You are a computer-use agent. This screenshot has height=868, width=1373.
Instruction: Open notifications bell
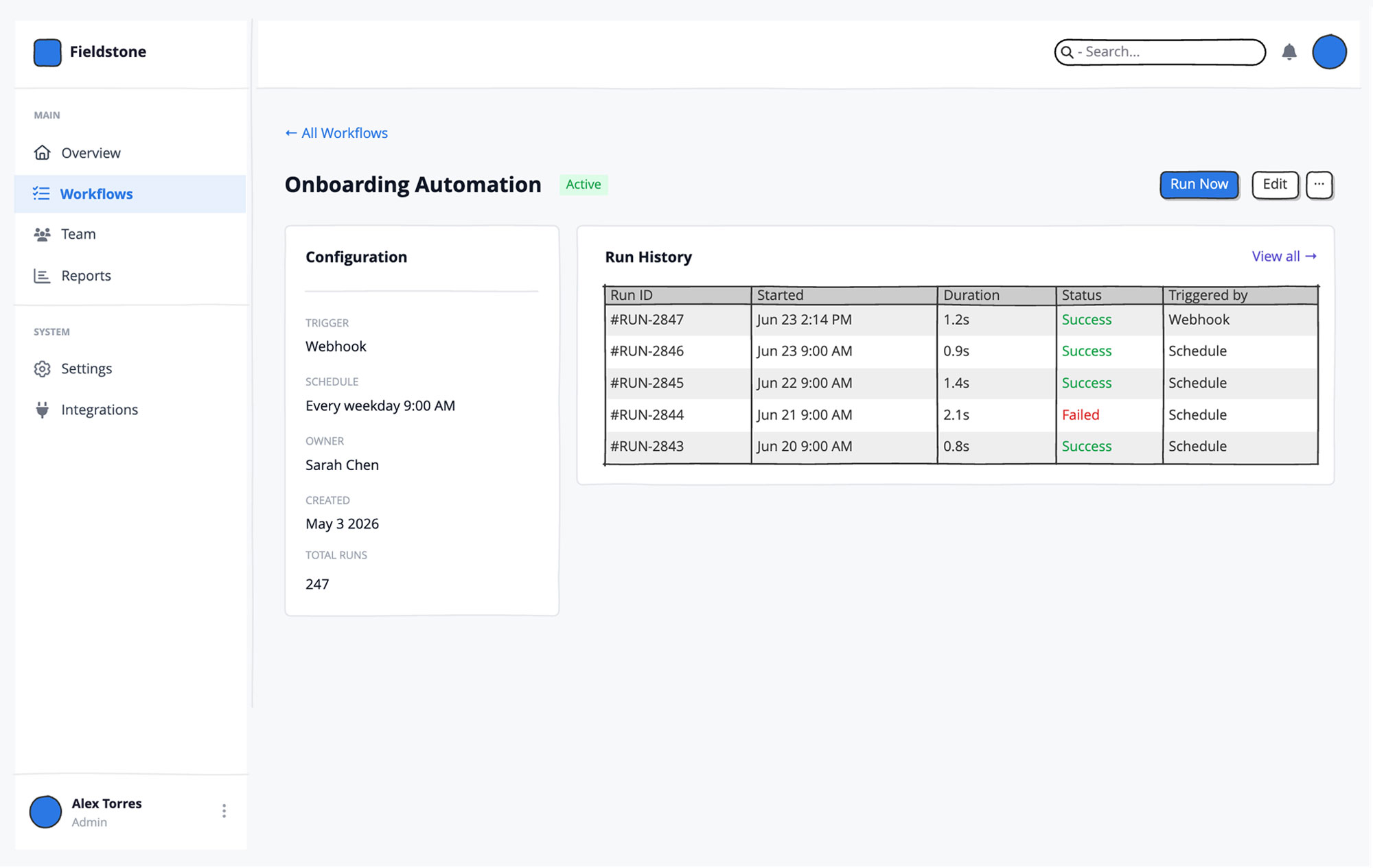(1289, 52)
